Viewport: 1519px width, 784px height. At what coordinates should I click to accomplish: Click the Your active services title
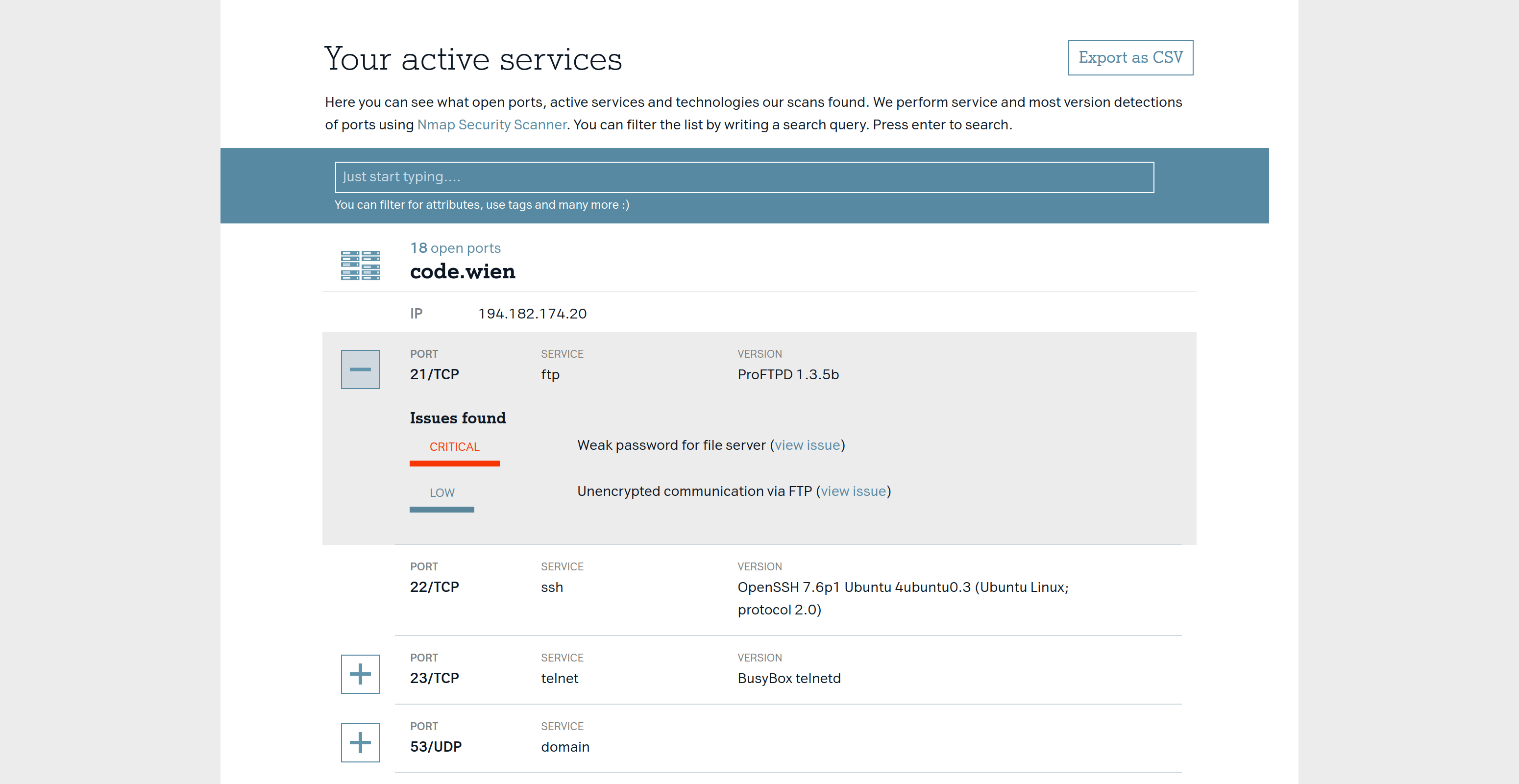pyautogui.click(x=473, y=59)
